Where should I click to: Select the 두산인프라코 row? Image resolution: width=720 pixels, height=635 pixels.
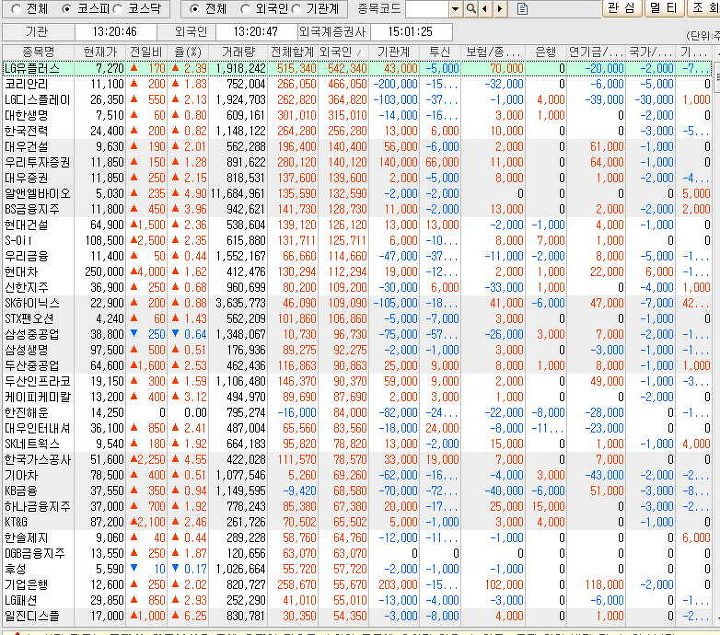357,381
